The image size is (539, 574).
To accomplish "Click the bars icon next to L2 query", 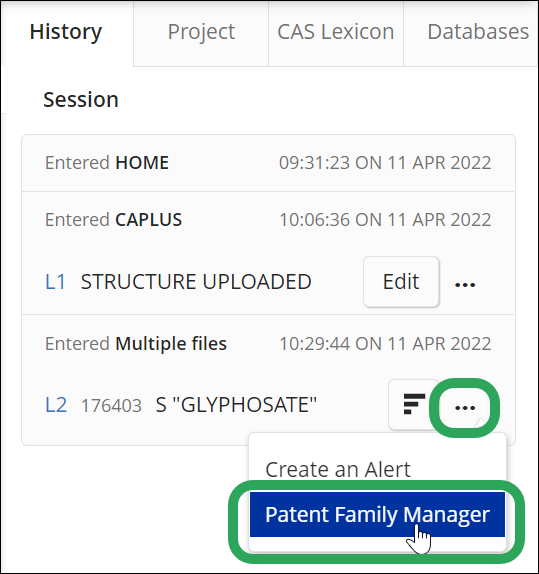I will (414, 404).
